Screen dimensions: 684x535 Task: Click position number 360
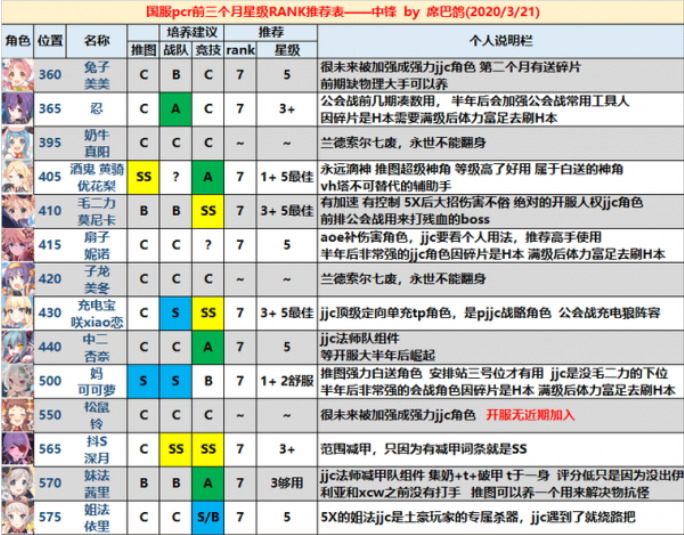(50, 75)
